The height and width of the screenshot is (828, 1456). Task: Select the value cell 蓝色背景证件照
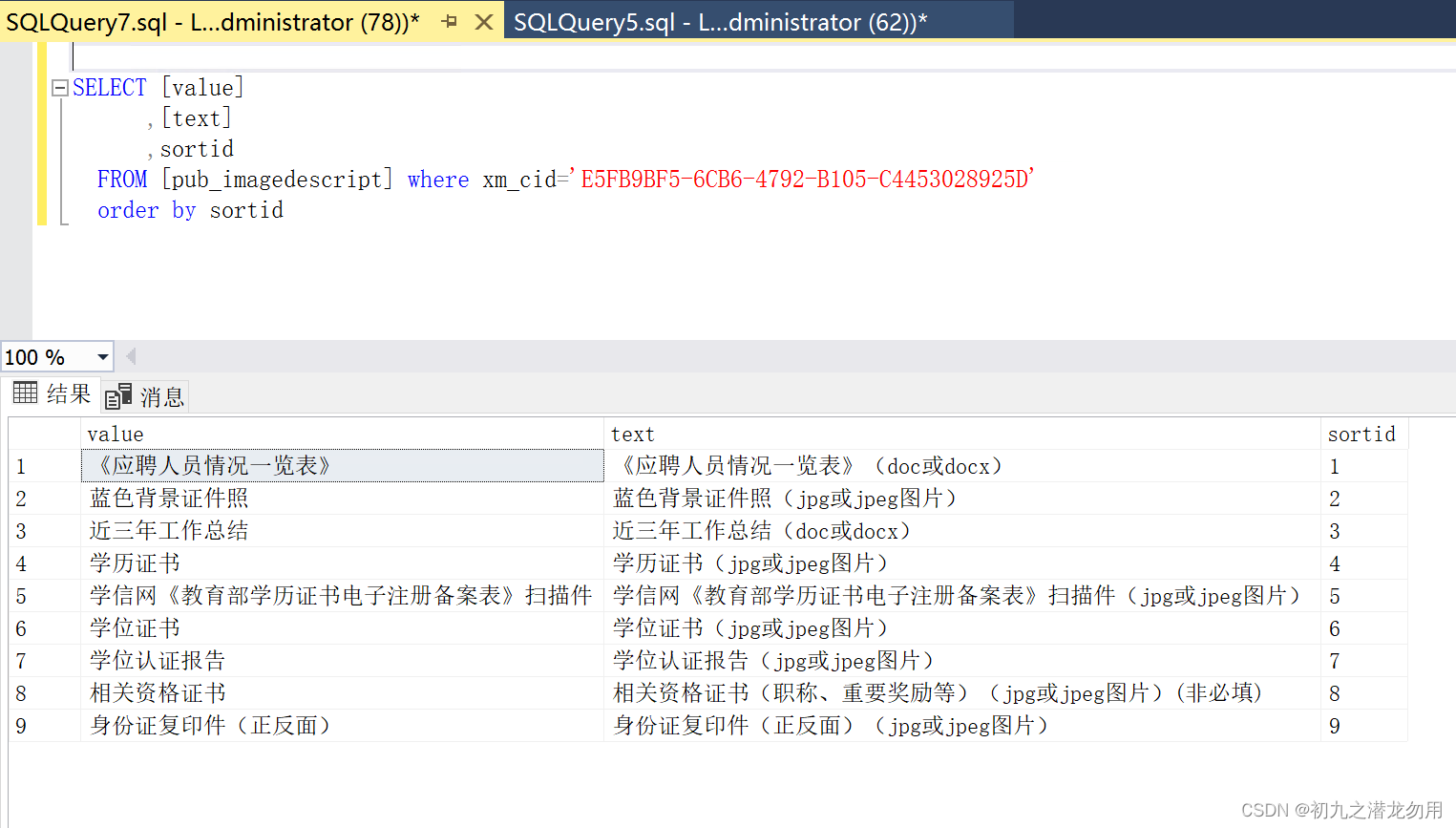click(x=342, y=499)
